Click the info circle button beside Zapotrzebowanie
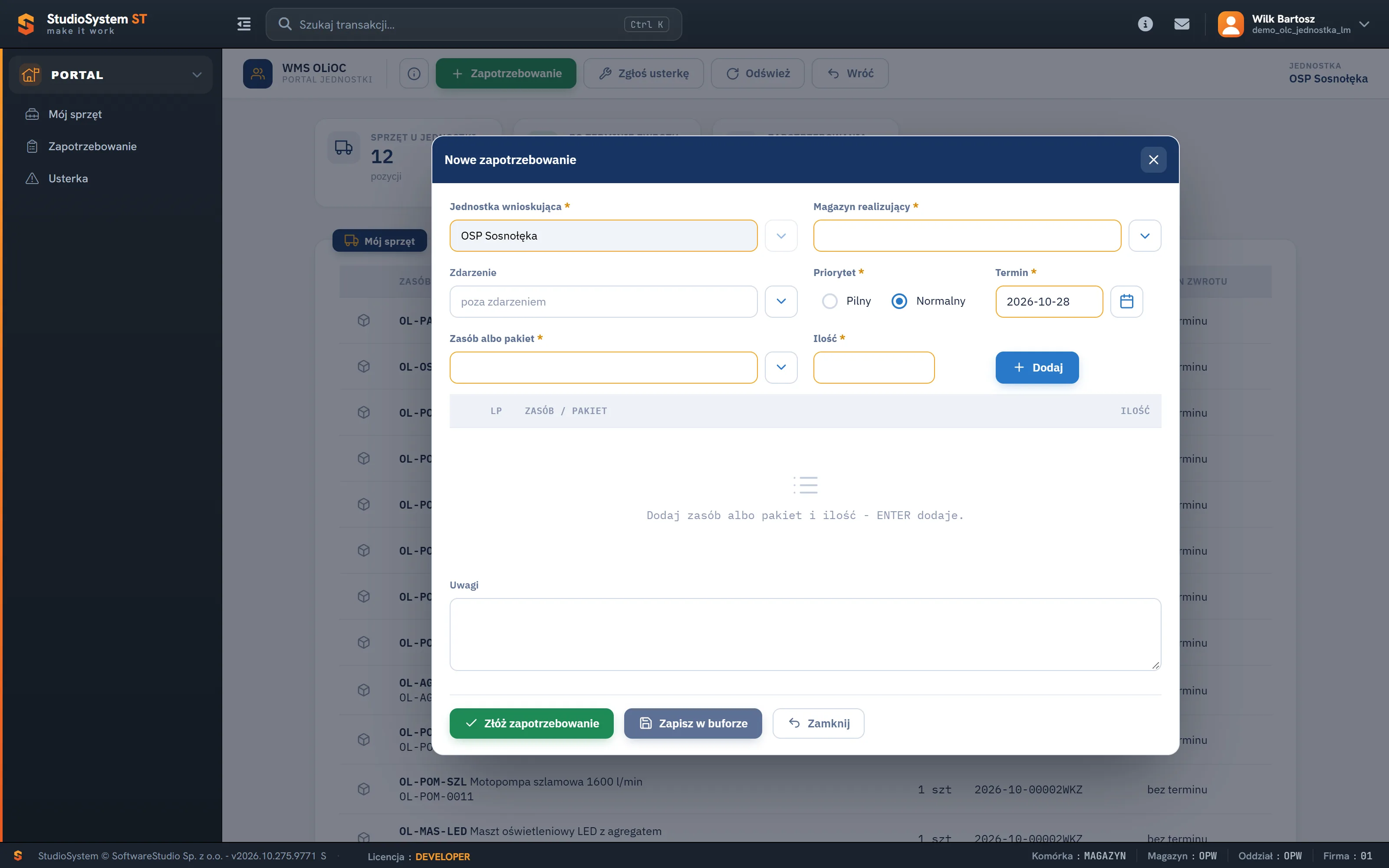1389x868 pixels. pyautogui.click(x=414, y=73)
